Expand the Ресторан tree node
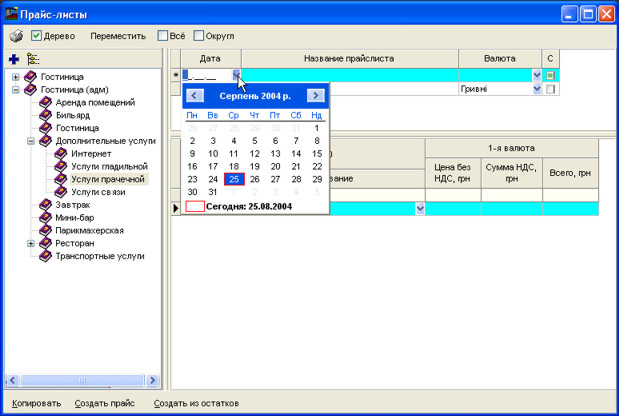Image resolution: width=619 pixels, height=416 pixels. [x=31, y=243]
